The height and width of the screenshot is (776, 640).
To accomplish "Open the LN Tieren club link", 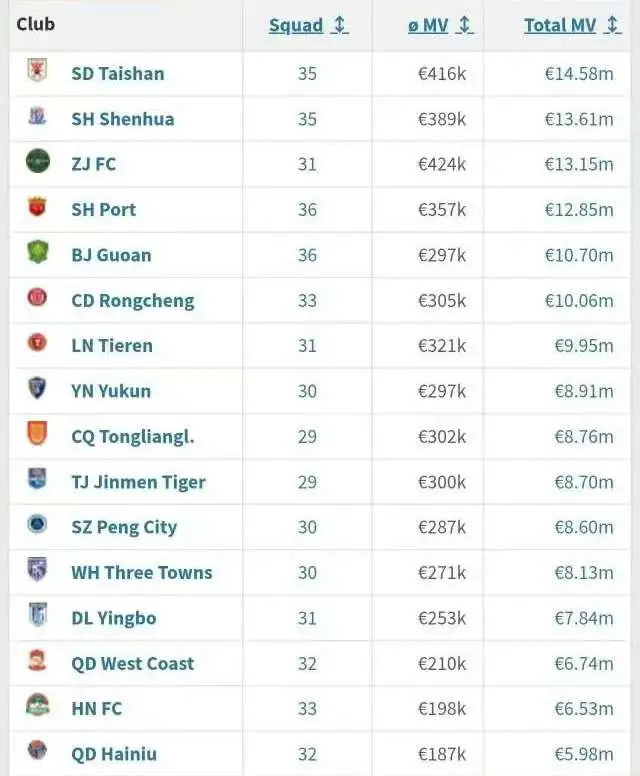I will point(112,346).
